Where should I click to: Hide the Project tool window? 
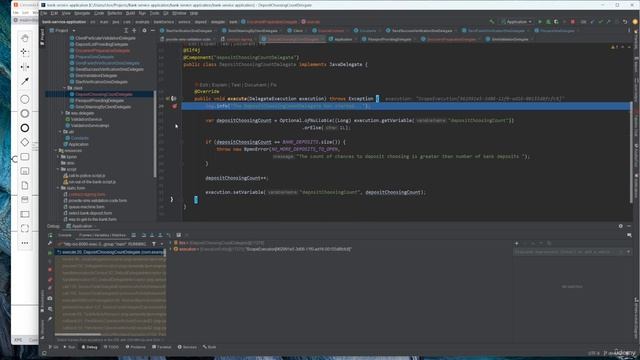153,31
